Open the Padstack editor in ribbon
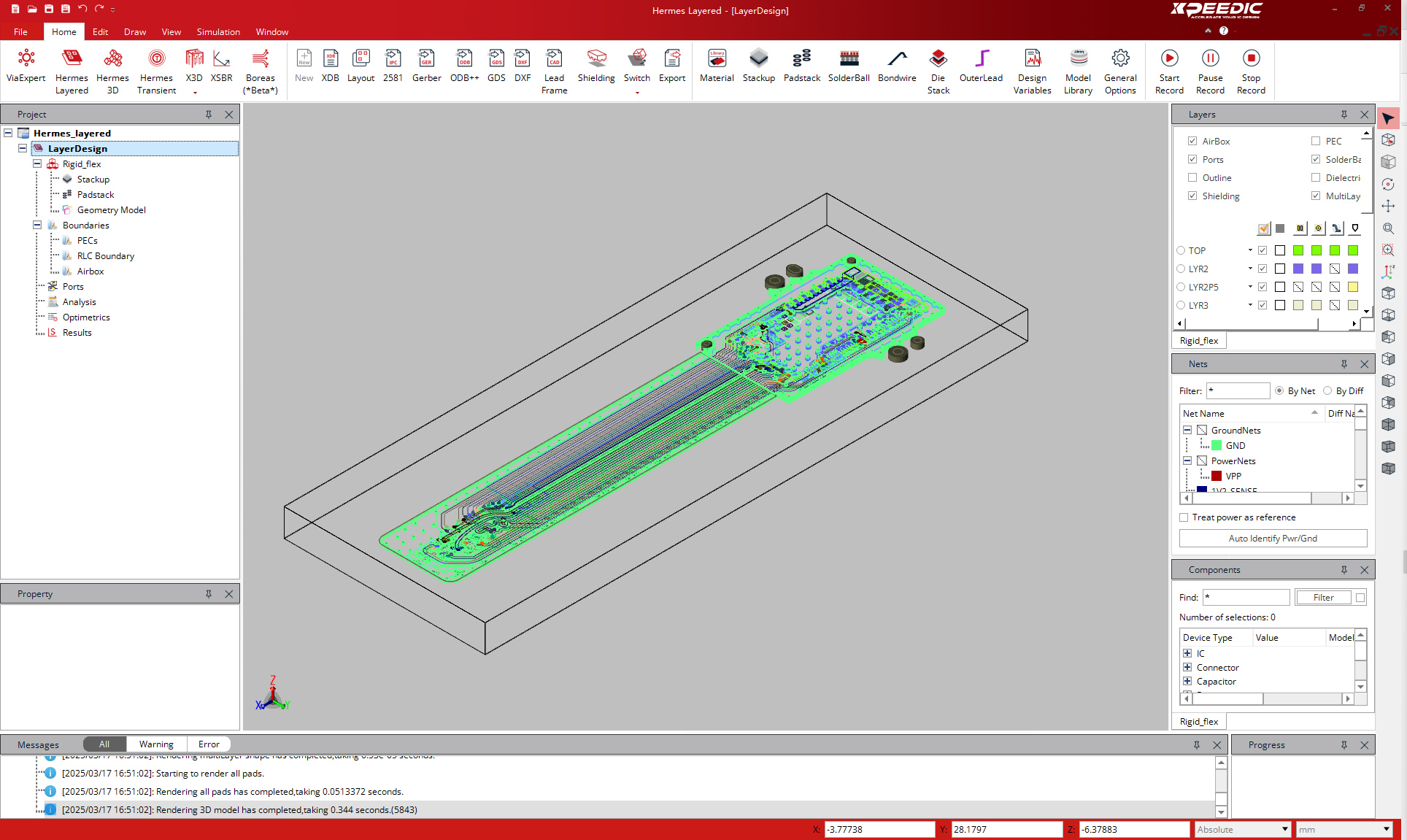 coord(802,66)
